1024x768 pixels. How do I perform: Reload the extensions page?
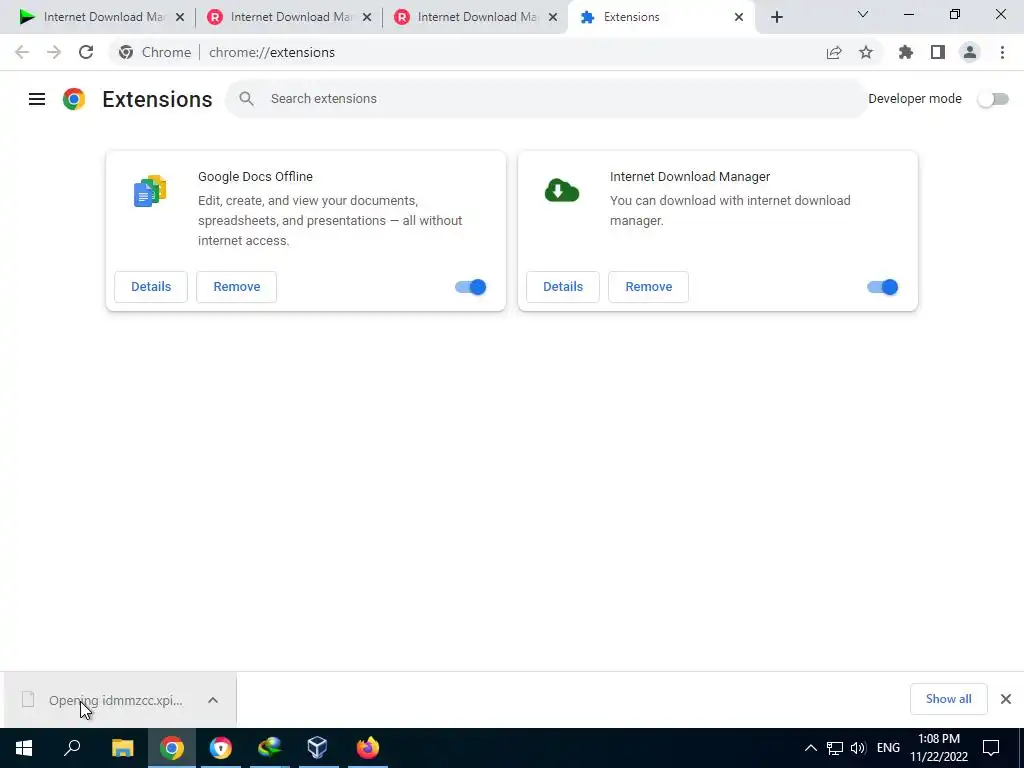tap(86, 52)
